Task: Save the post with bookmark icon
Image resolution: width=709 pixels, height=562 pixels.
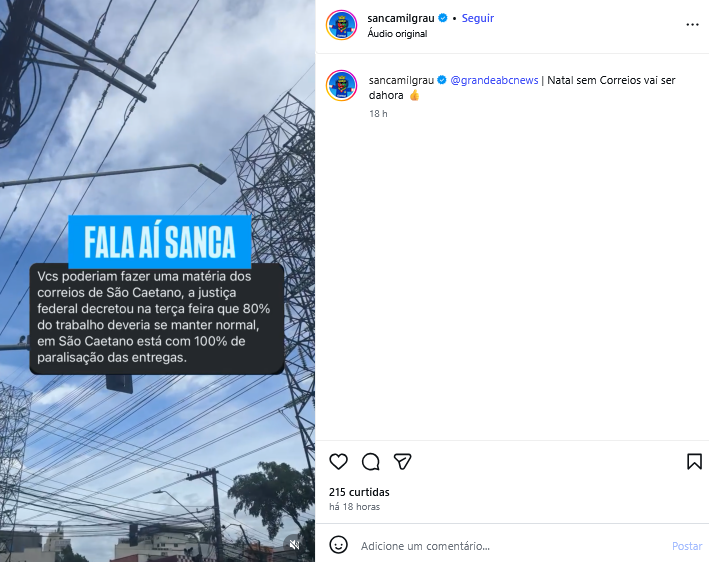Action: 694,462
